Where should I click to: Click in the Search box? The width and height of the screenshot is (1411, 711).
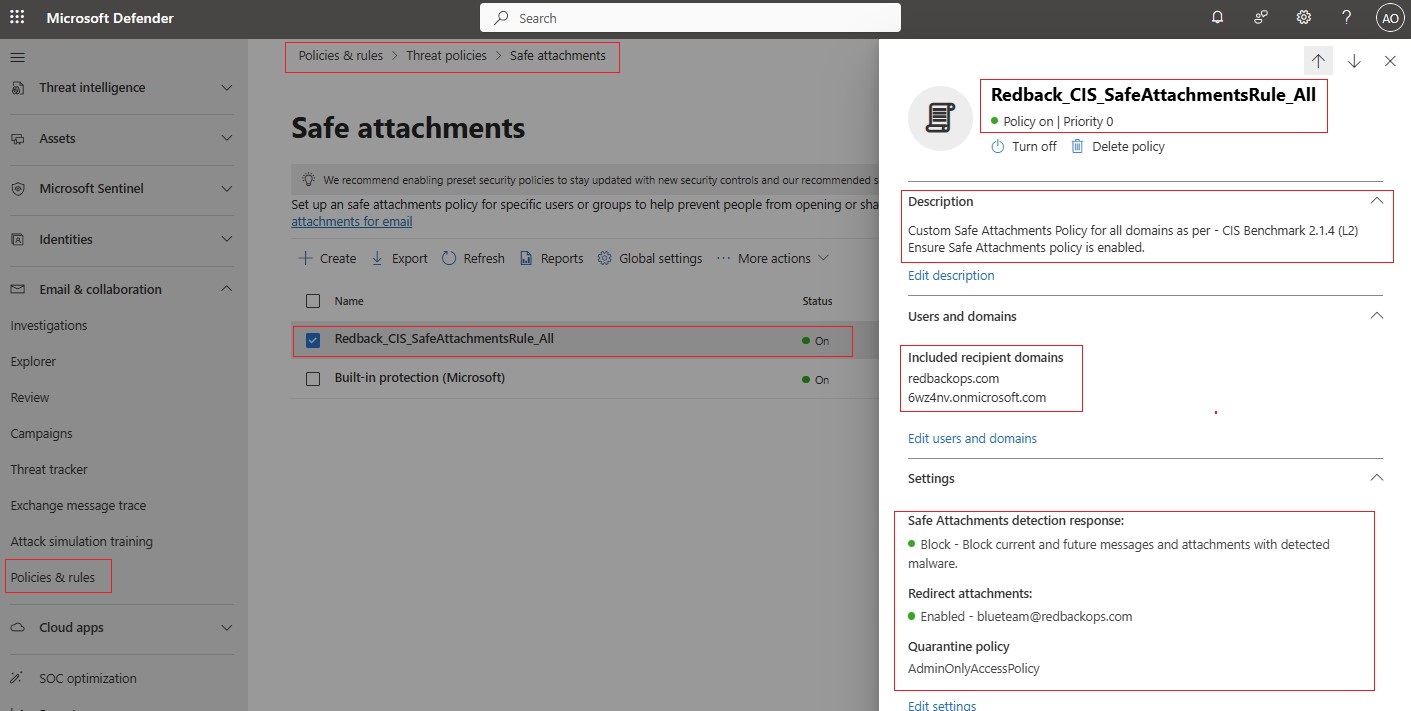[690, 18]
